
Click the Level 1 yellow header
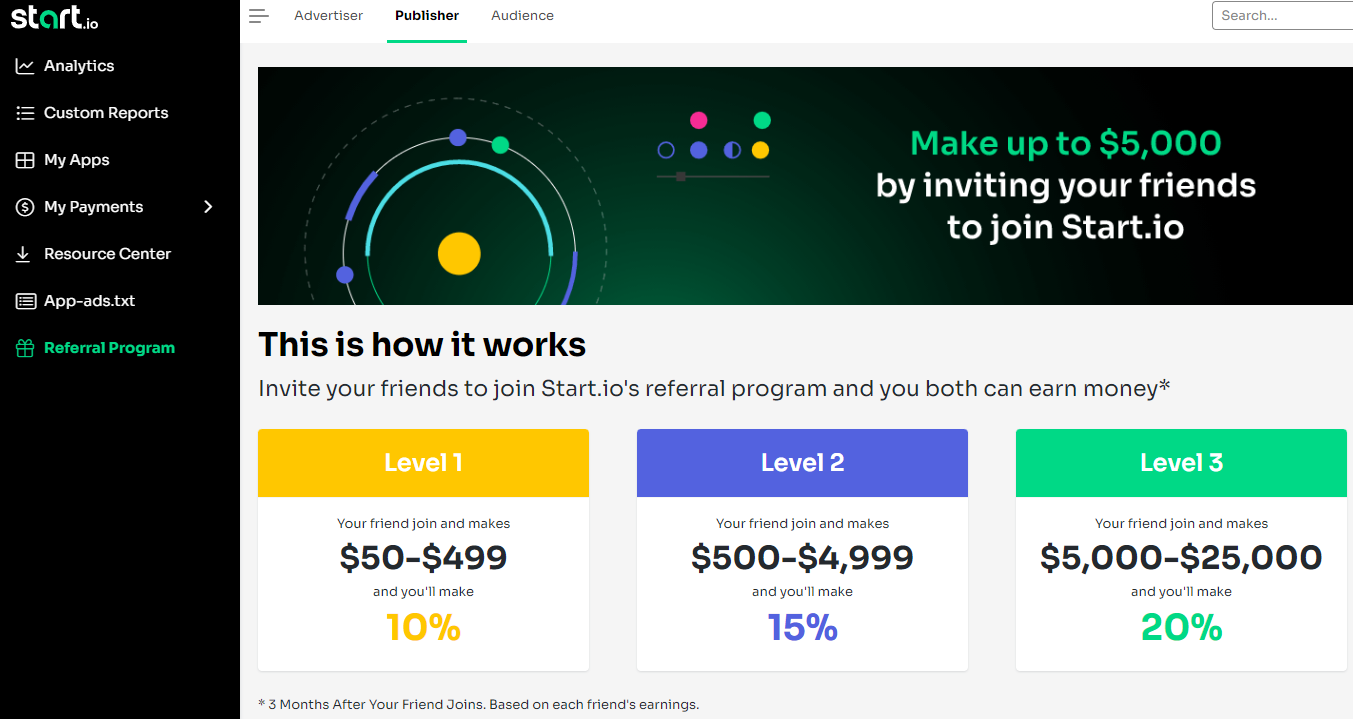423,463
